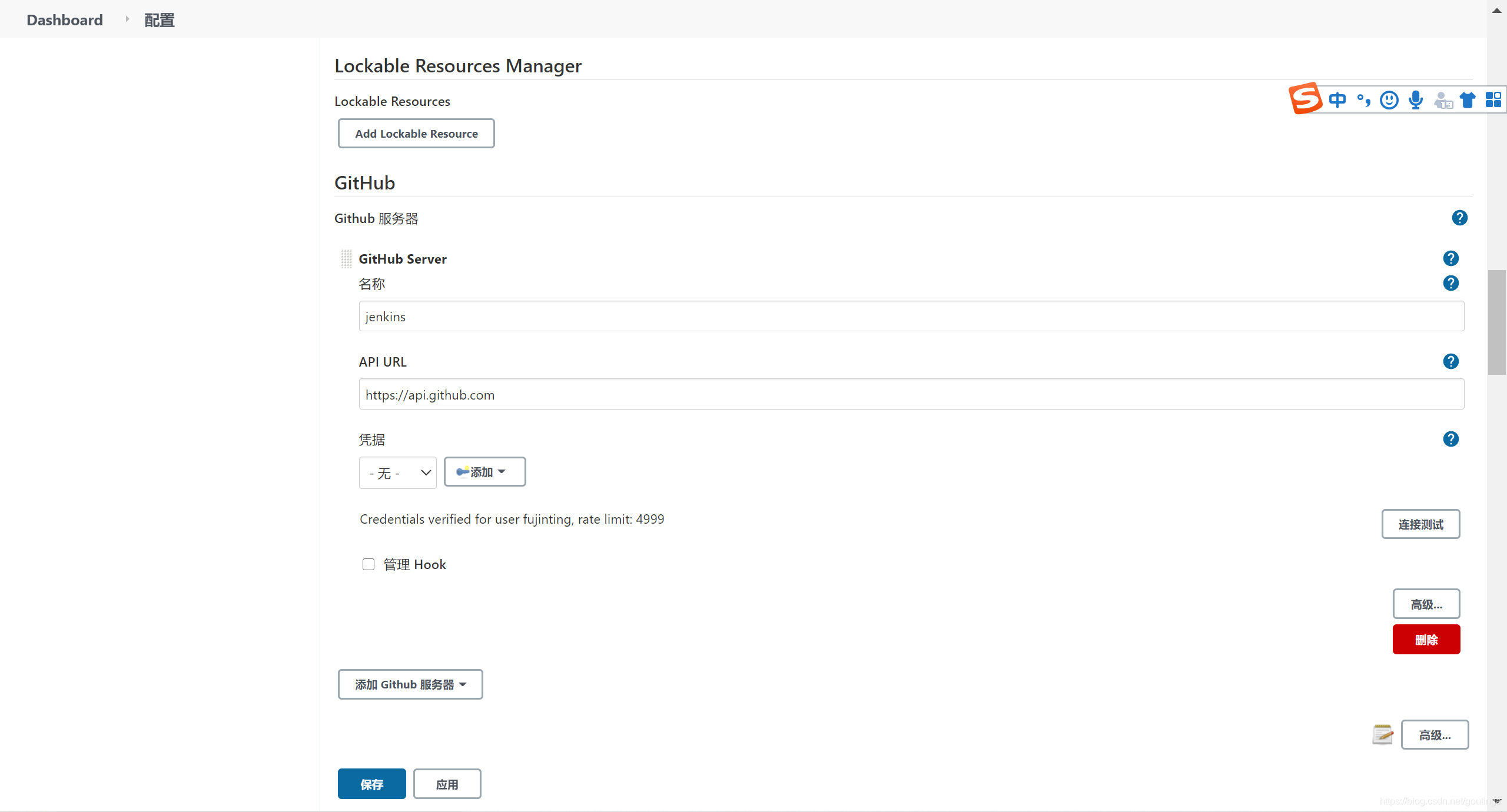This screenshot has width=1507, height=812.
Task: Click the 配置 breadcrumb item
Action: (x=160, y=20)
